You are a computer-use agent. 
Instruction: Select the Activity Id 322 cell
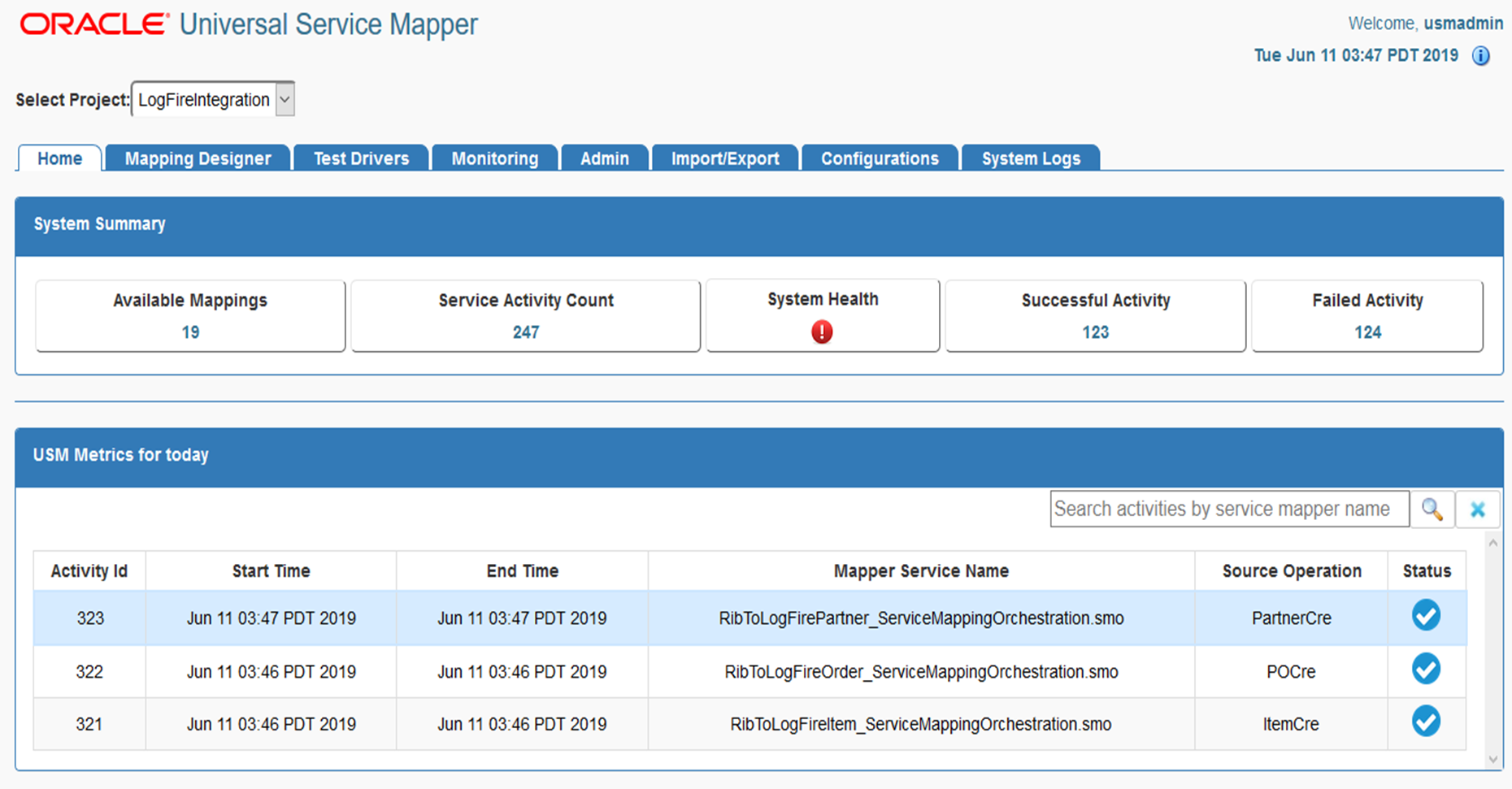pos(90,672)
